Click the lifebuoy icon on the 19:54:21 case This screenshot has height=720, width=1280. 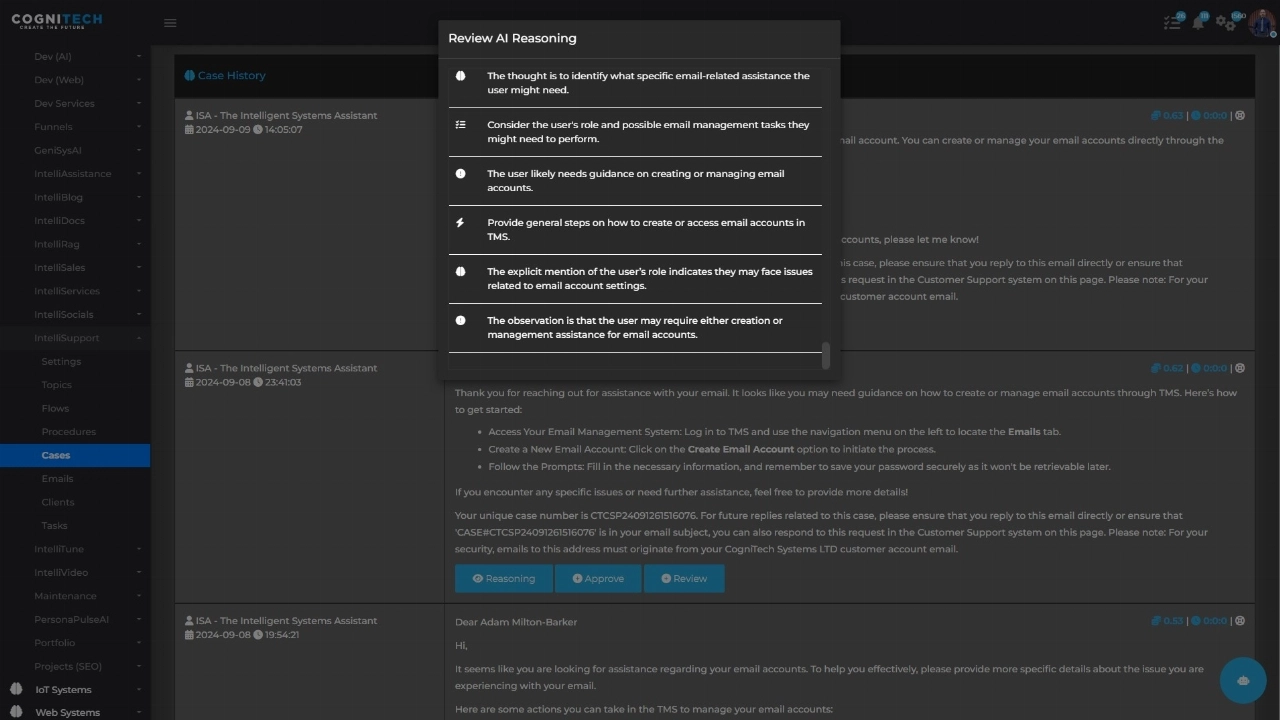[1240, 621]
